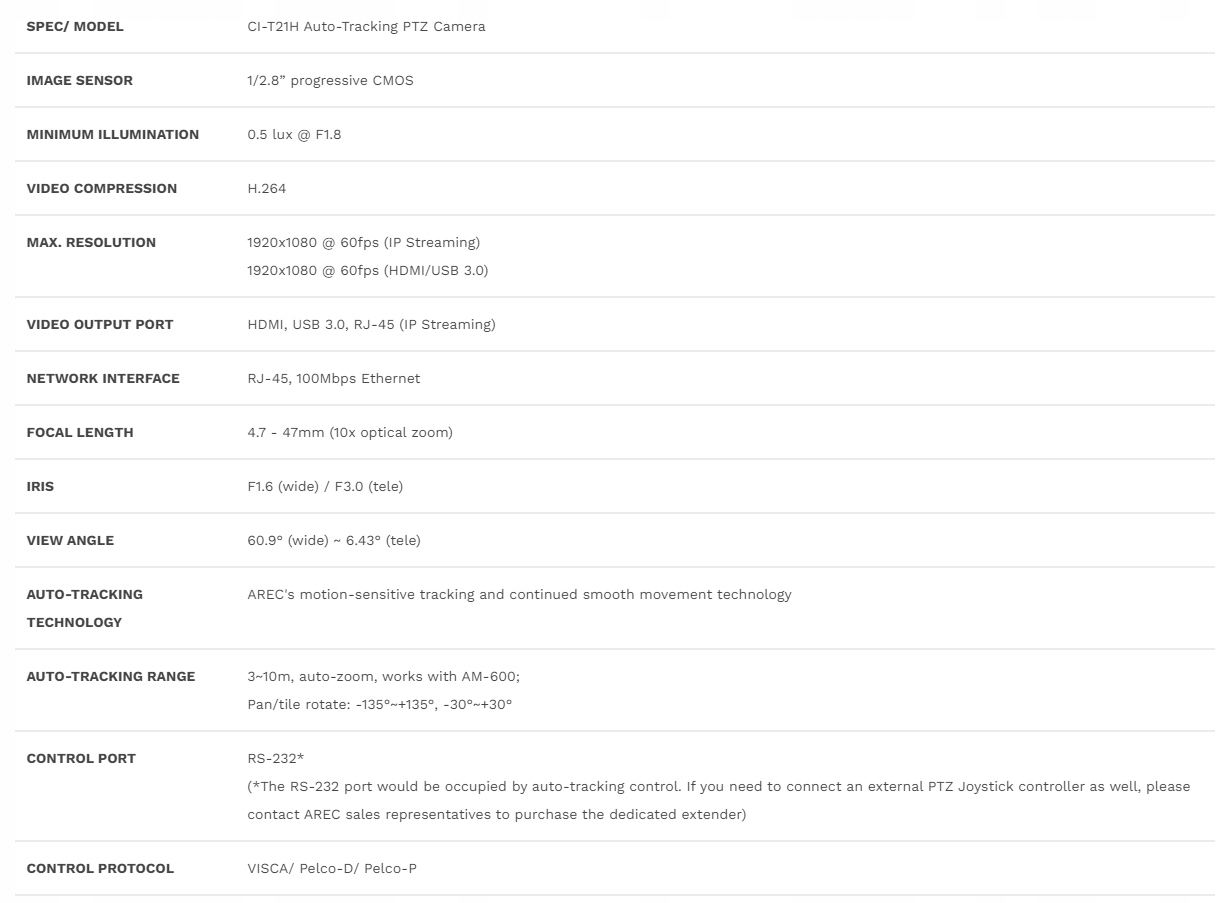
Task: Click the 0.5 lux @ F1.8 value
Action: pos(294,134)
